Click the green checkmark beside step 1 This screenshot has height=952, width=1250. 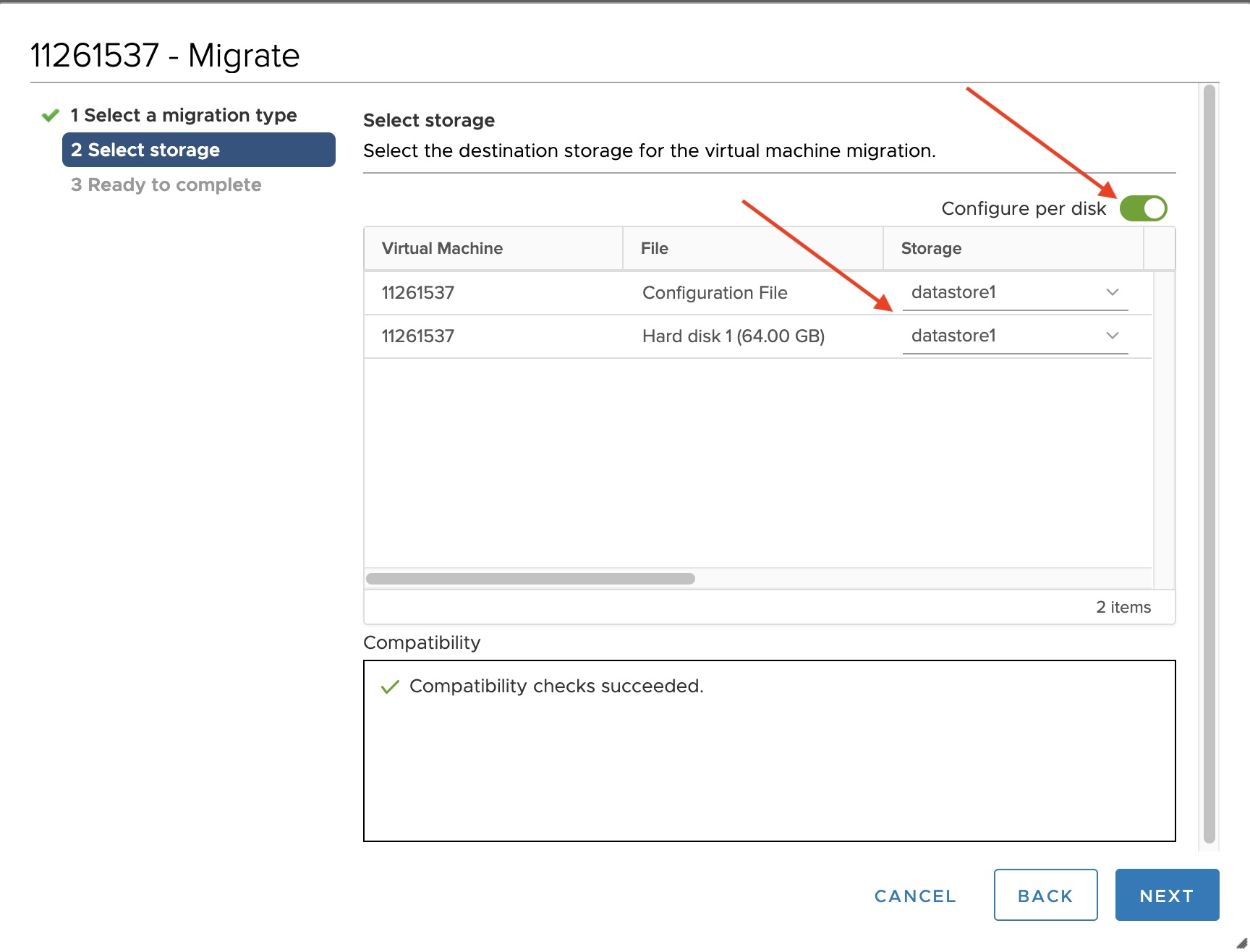(x=51, y=115)
